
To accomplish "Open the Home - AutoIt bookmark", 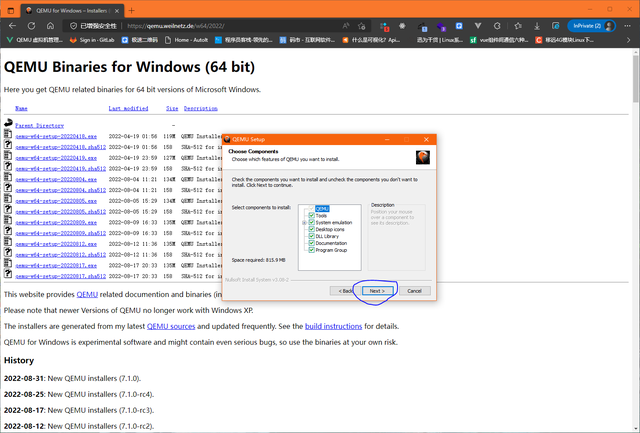I will click(187, 40).
